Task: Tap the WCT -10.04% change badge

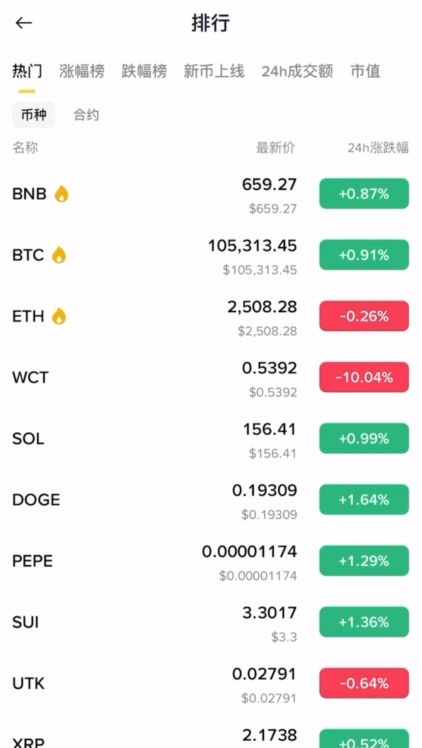Action: [x=364, y=377]
